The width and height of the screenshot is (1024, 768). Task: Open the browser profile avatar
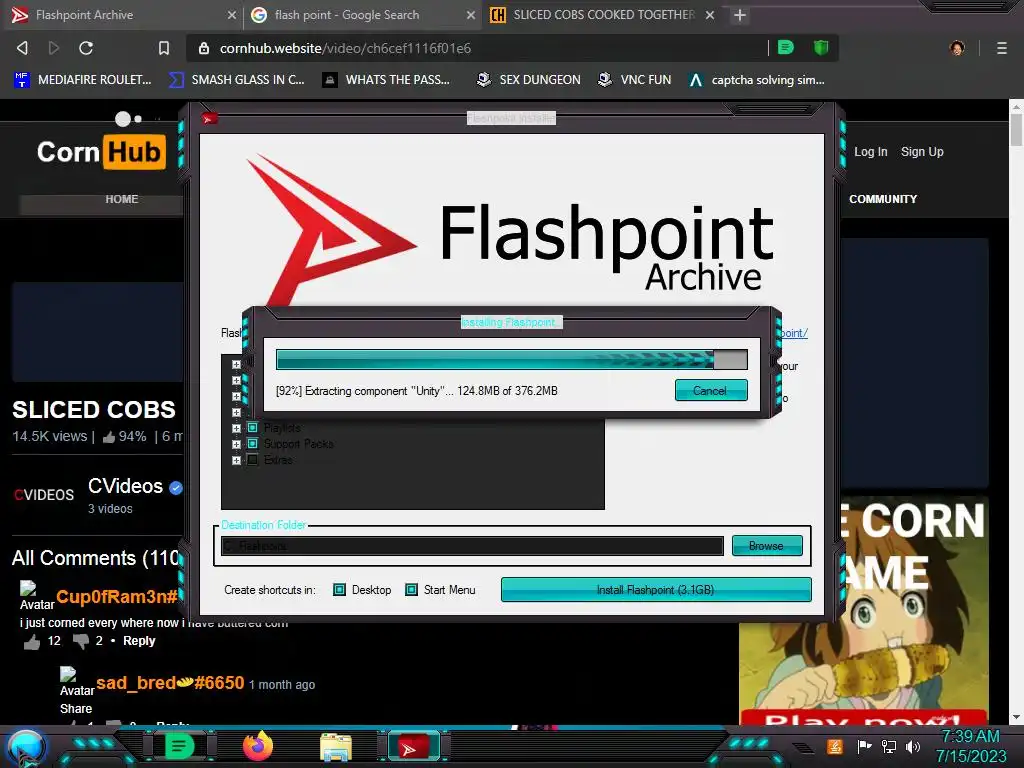[x=957, y=48]
